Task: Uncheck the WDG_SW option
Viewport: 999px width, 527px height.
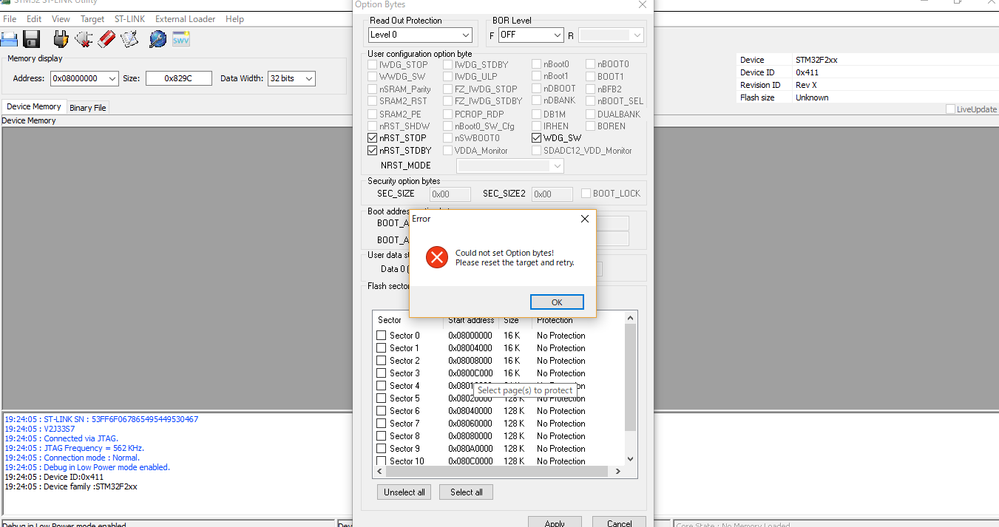Action: coord(536,138)
